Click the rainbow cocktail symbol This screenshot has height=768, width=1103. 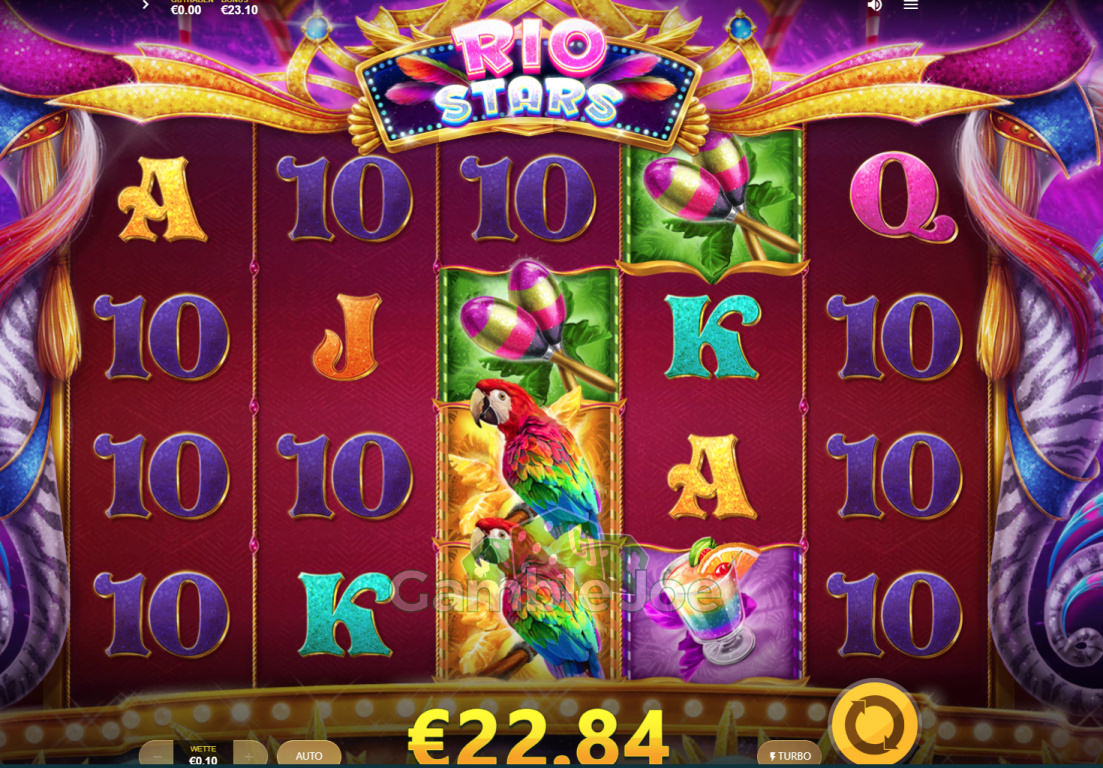coord(712,610)
